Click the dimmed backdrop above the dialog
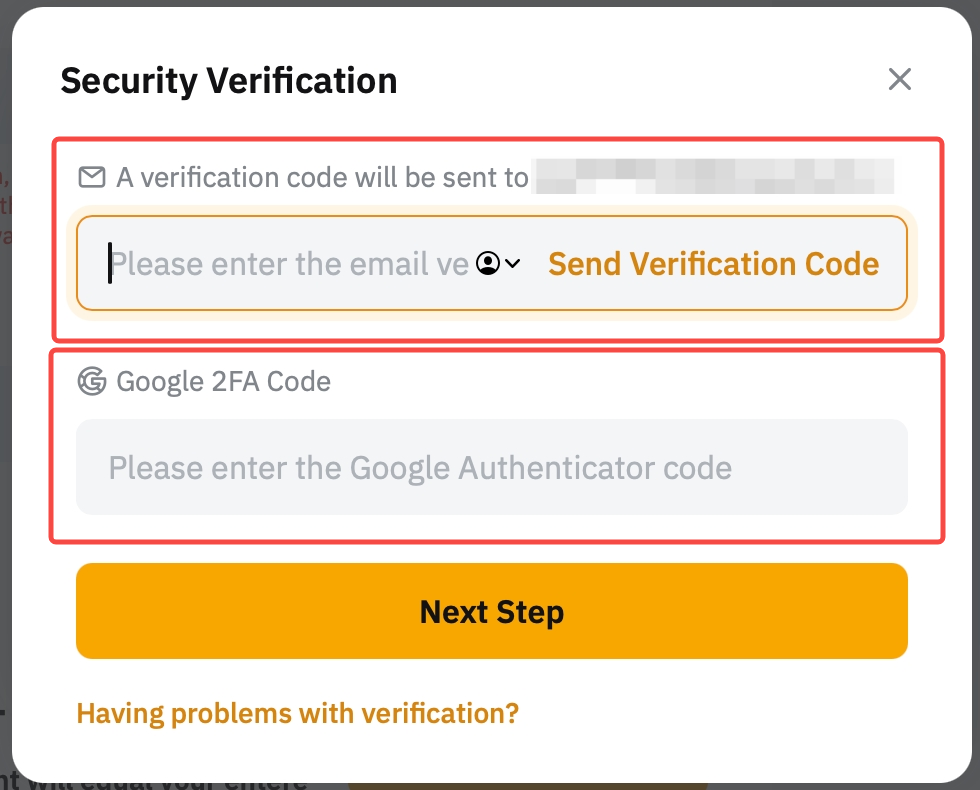Image resolution: width=980 pixels, height=790 pixels. [x=490, y=3]
